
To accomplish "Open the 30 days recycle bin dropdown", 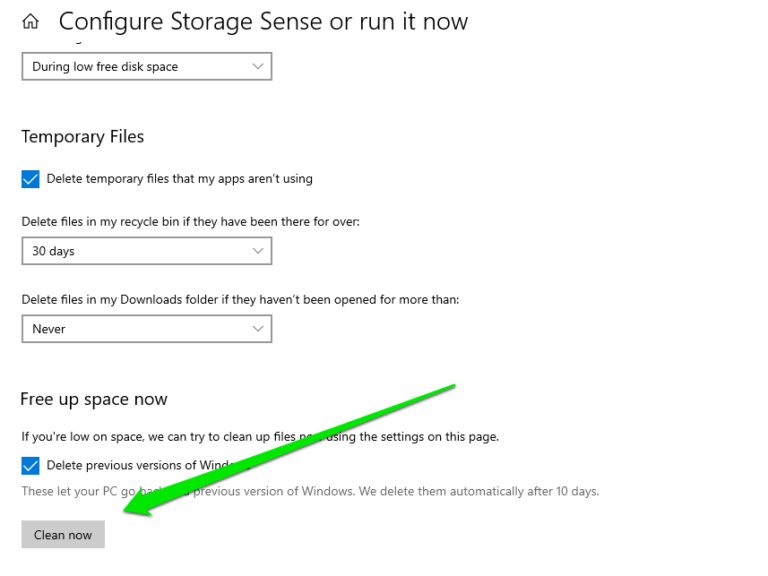I will pyautogui.click(x=146, y=251).
